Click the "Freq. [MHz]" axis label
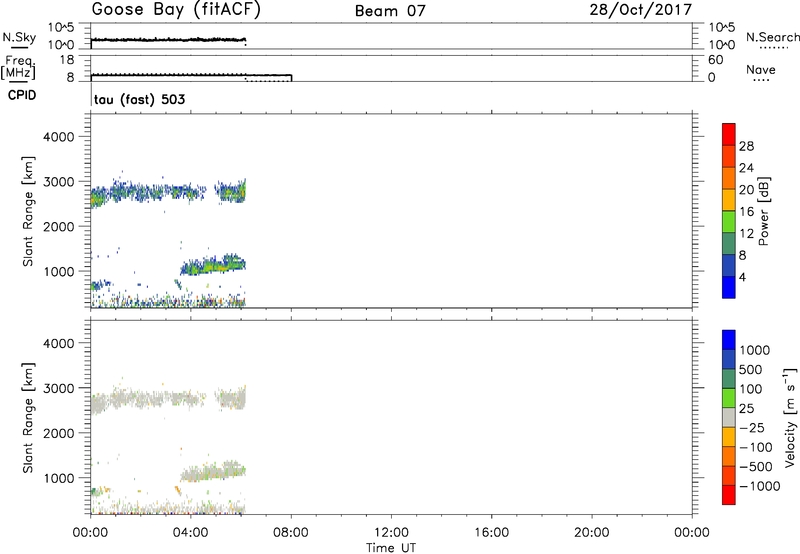 coord(19,67)
